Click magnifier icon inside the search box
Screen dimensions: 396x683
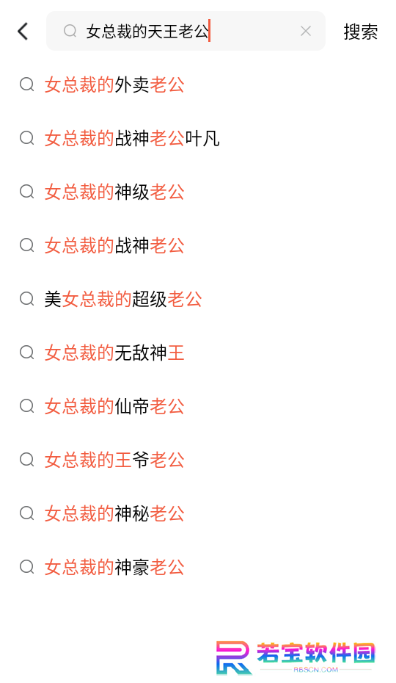[x=70, y=31]
